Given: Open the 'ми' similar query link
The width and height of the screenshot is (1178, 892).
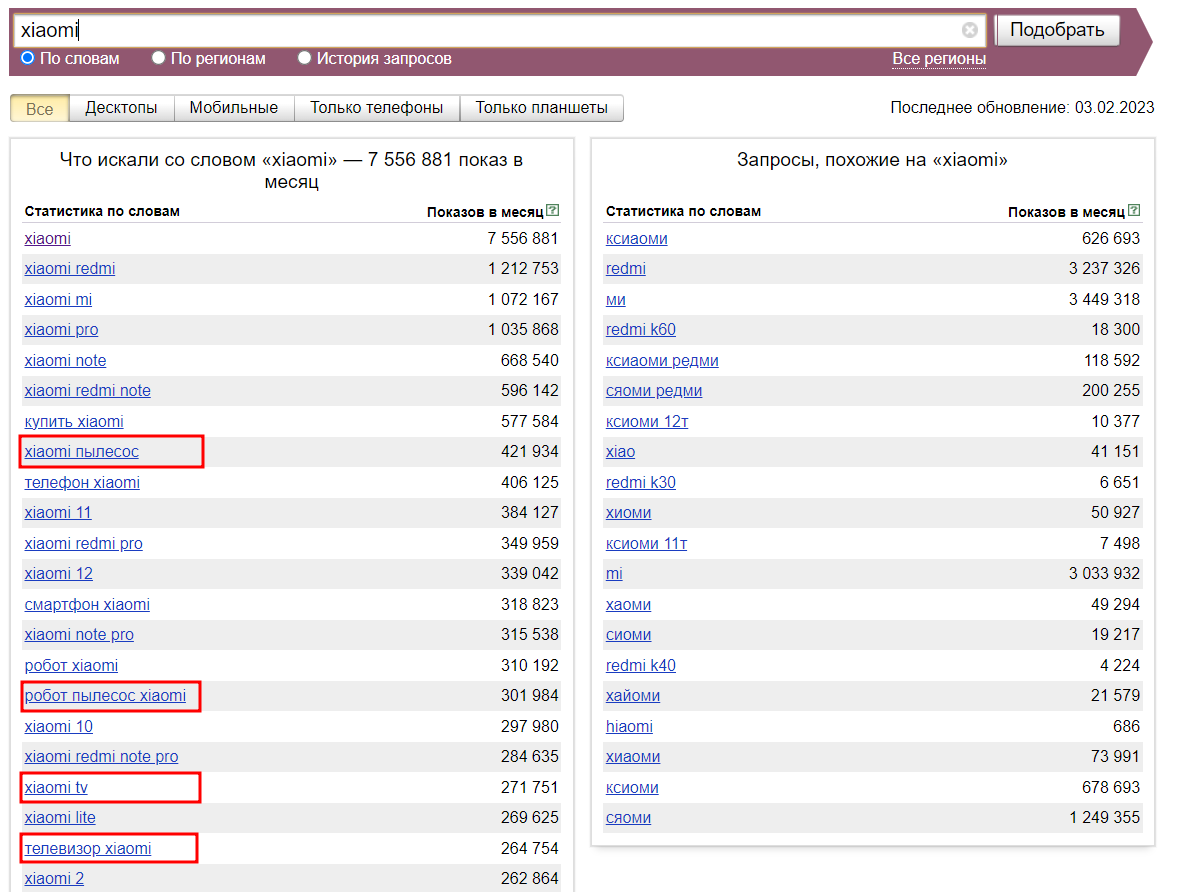Looking at the screenshot, I should pos(615,300).
